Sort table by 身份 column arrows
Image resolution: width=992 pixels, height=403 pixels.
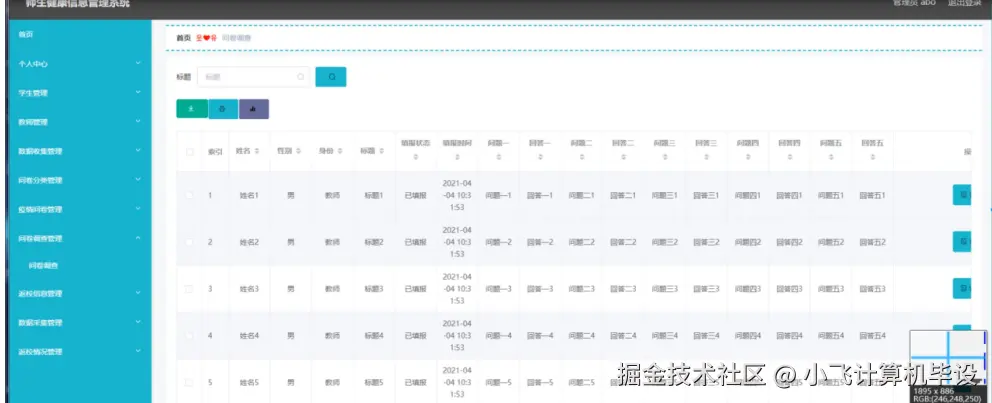pyautogui.click(x=340, y=152)
